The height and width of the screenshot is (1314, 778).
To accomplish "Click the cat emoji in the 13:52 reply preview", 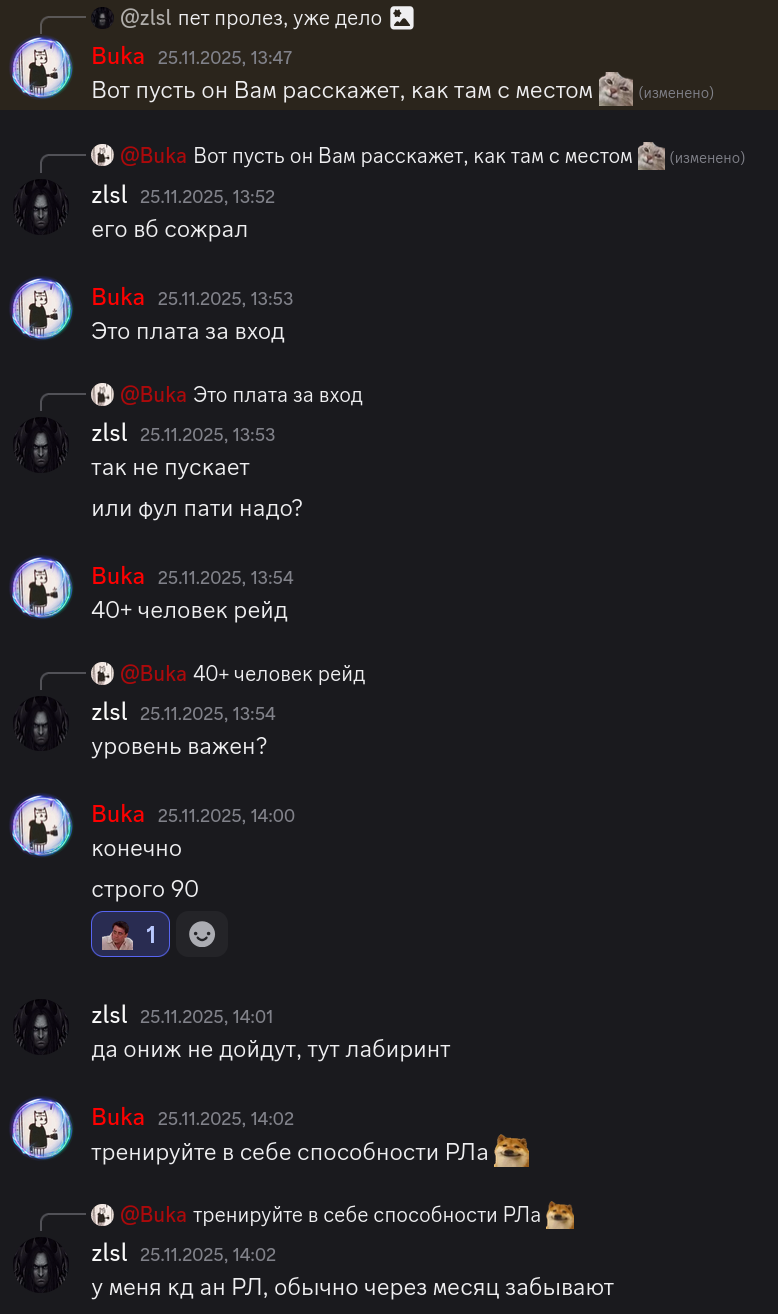I will click(651, 156).
